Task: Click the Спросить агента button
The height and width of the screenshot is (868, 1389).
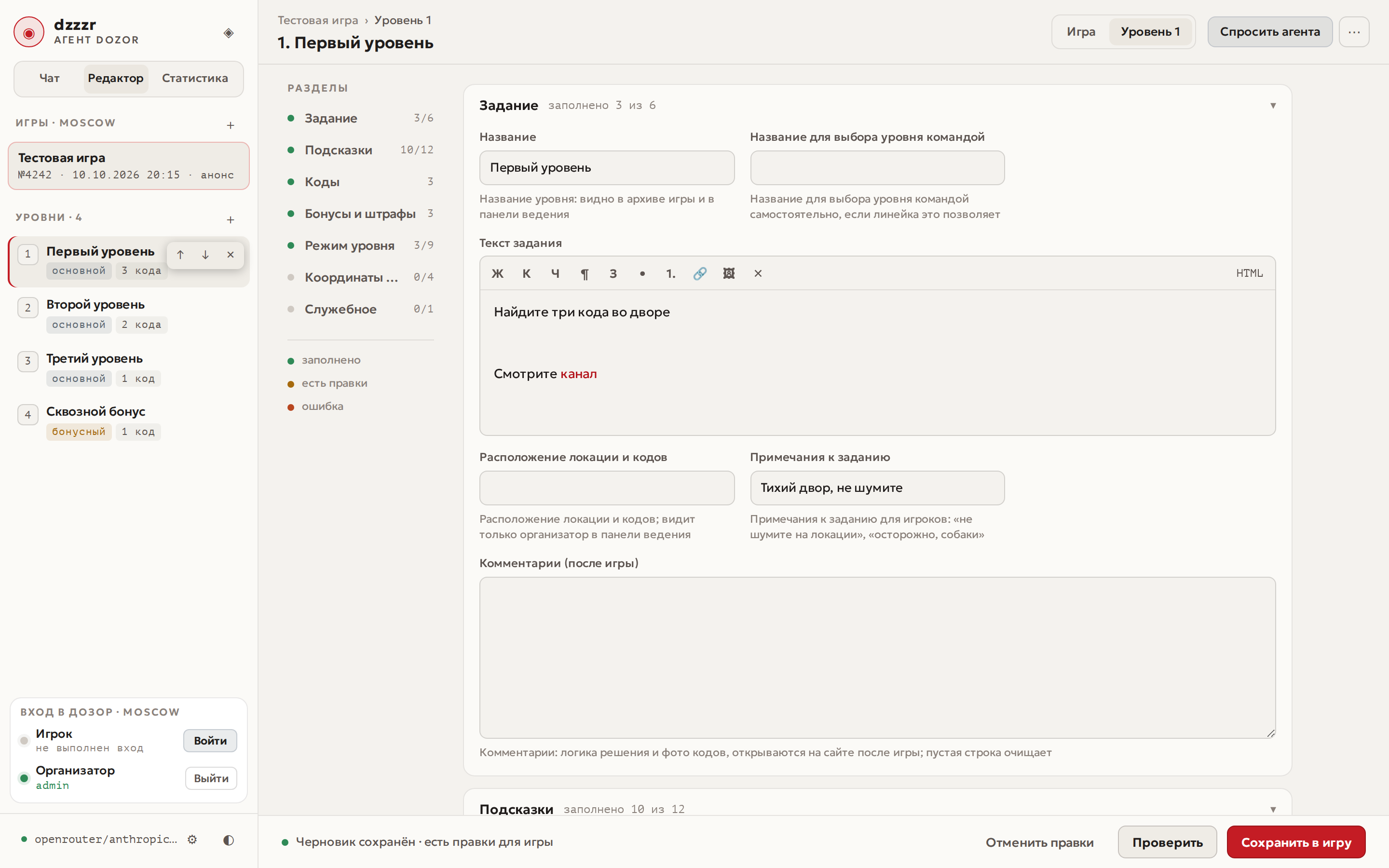Action: point(1269,31)
